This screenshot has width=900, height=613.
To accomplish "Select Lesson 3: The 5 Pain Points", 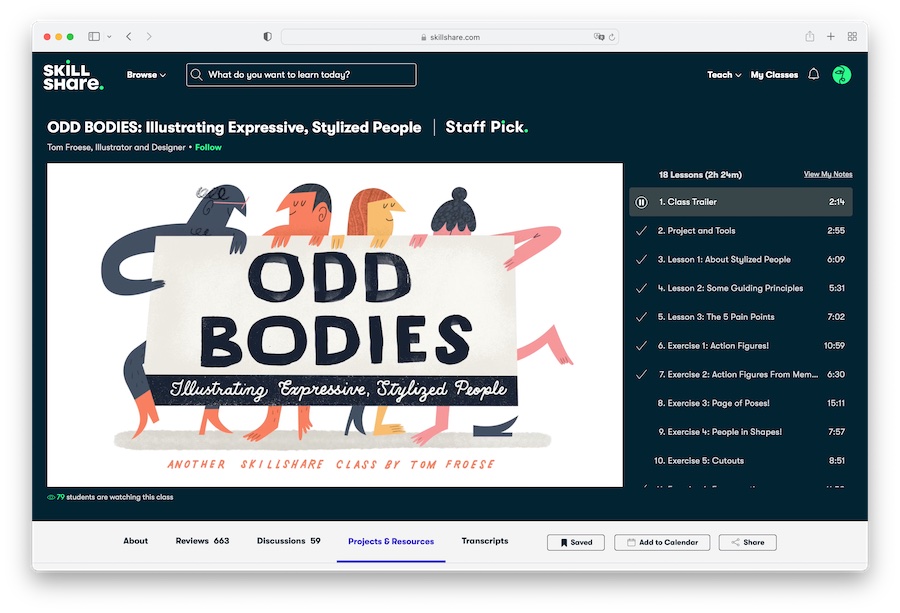I will 741,317.
